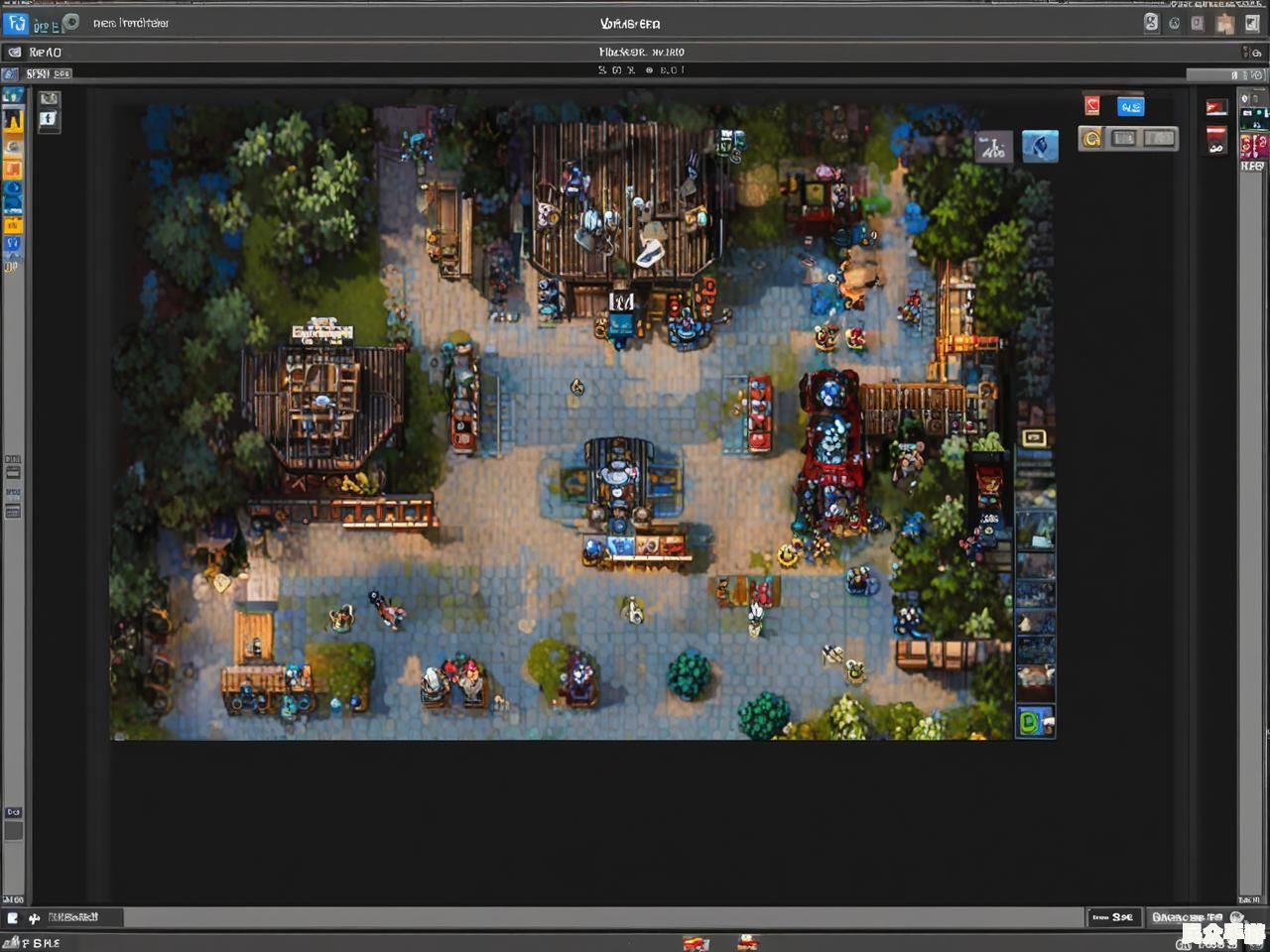This screenshot has height=952, width=1270.
Task: Toggle the small square box at lower-left sidebar
Action: coord(13,831)
